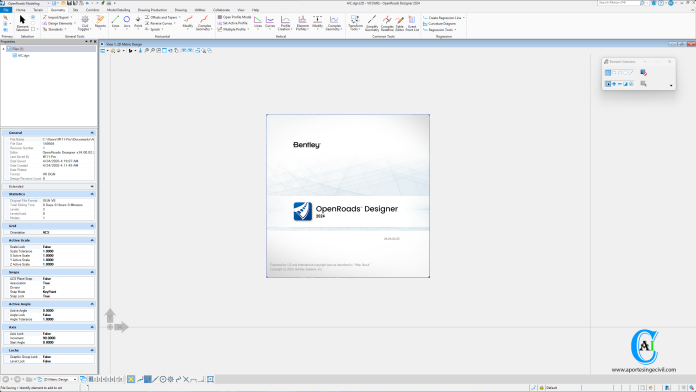
Task: Click the Add selection mode plus icon
Action: point(614,84)
